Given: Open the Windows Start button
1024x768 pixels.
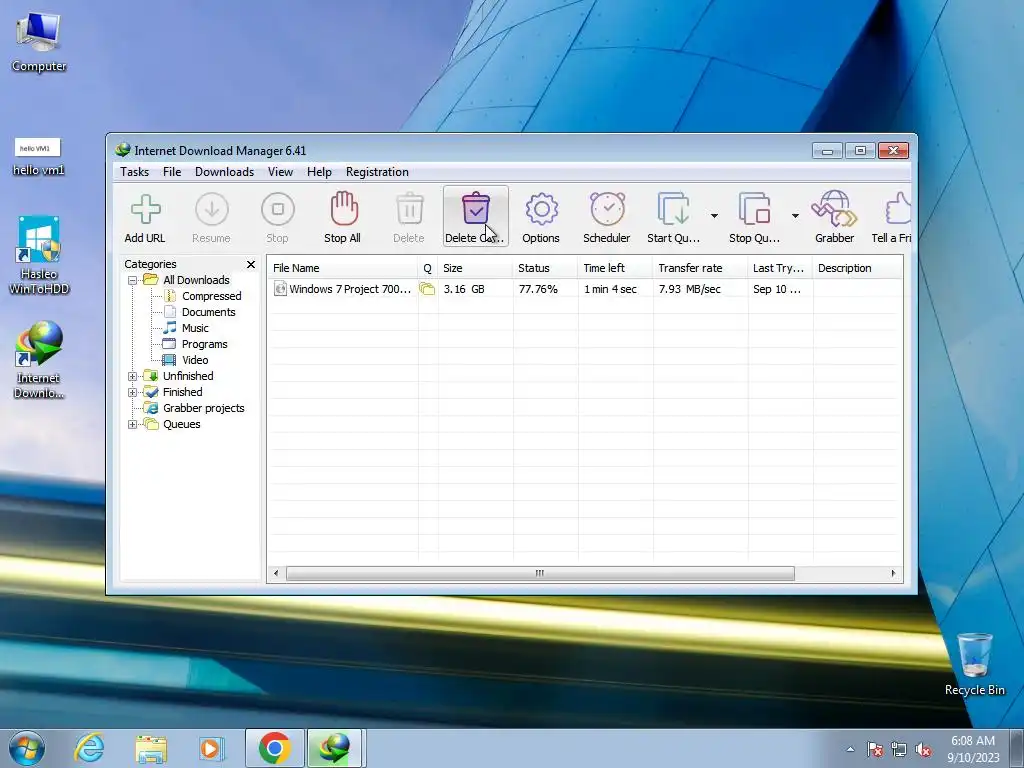Looking at the screenshot, I should 27,748.
